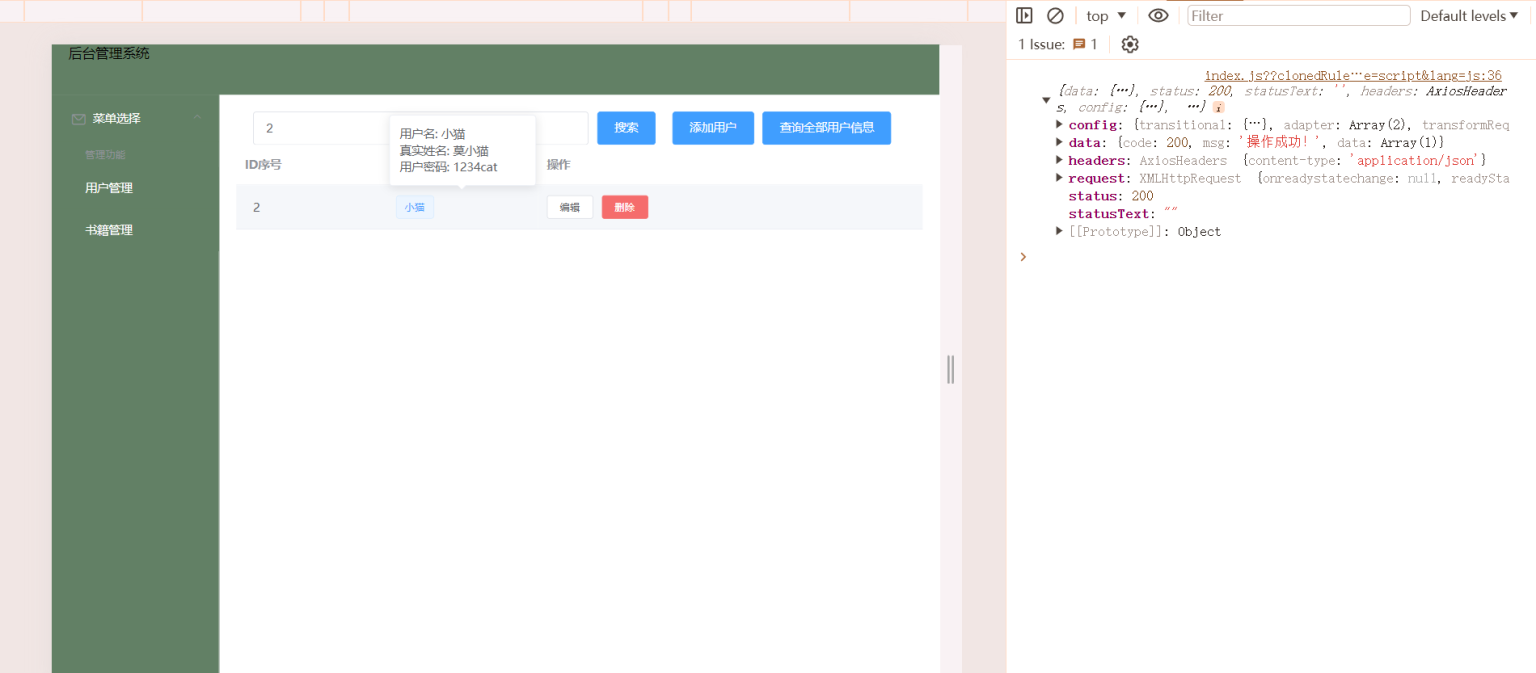Select 用户管理 in the sidebar menu
The height and width of the screenshot is (673, 1536).
click(x=109, y=188)
